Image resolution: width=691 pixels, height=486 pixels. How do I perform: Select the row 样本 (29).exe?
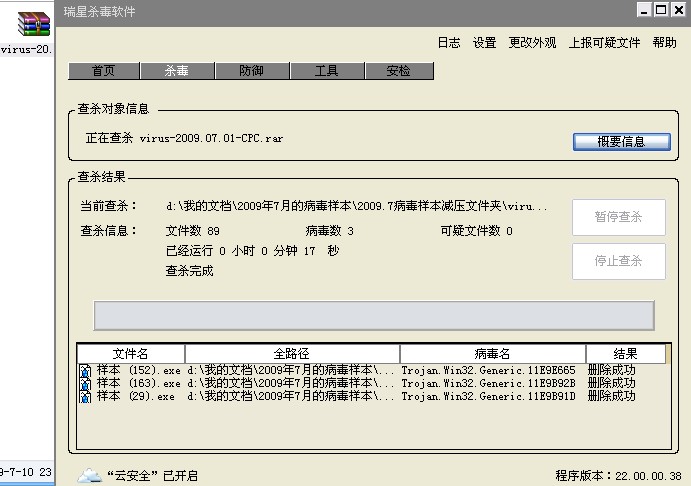click(x=374, y=396)
